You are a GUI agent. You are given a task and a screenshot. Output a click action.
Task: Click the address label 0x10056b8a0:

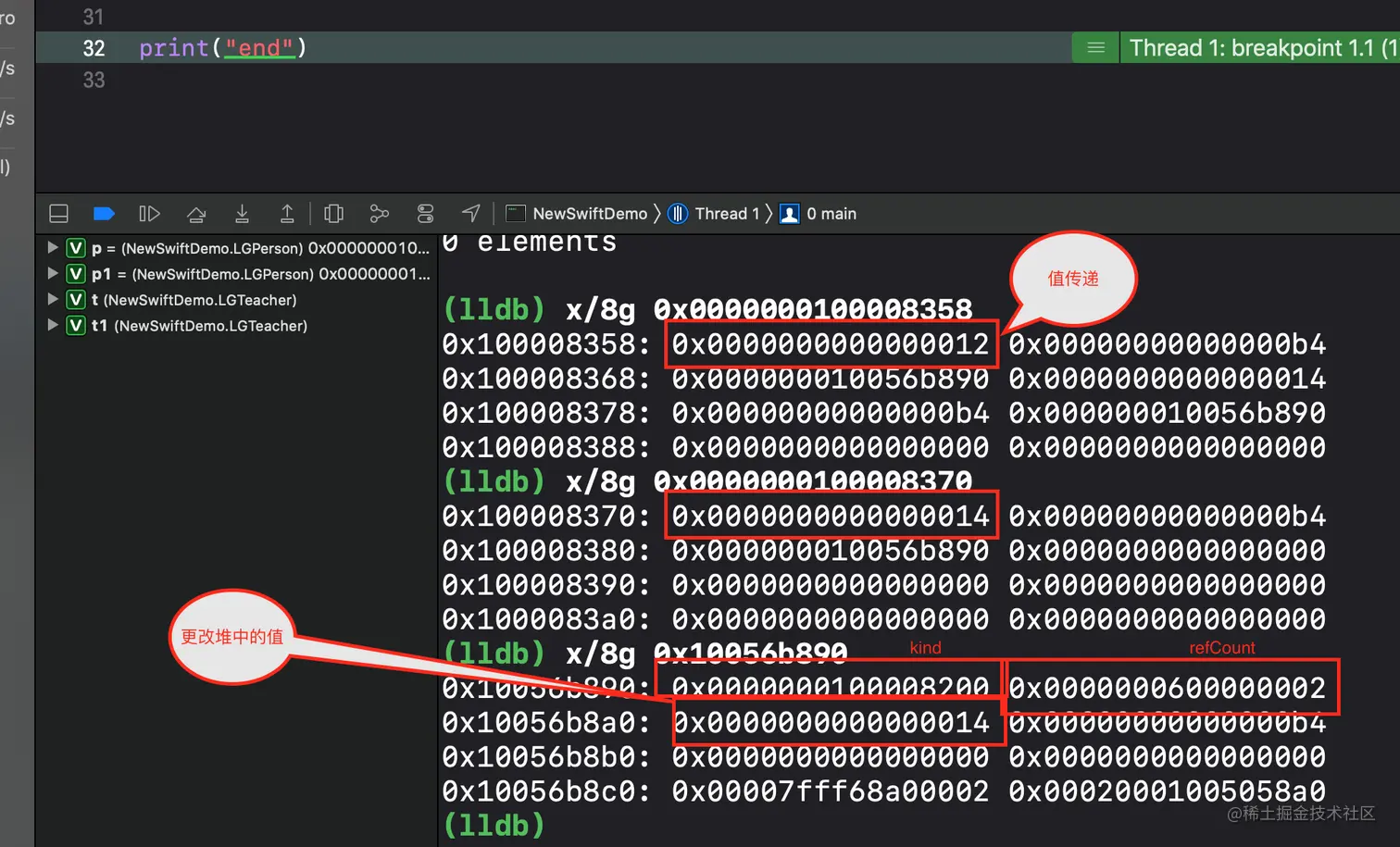tap(545, 723)
